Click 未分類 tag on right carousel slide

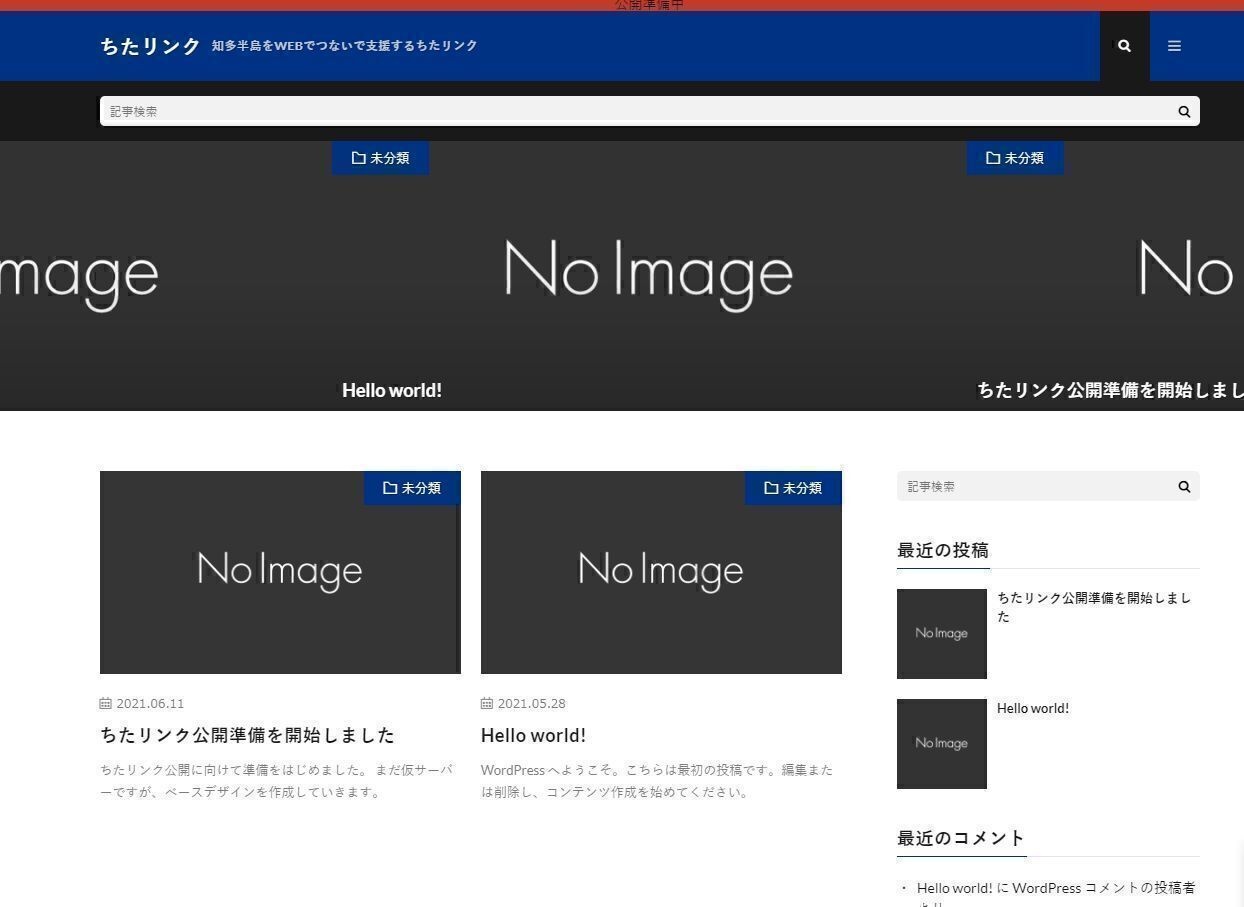click(1014, 158)
